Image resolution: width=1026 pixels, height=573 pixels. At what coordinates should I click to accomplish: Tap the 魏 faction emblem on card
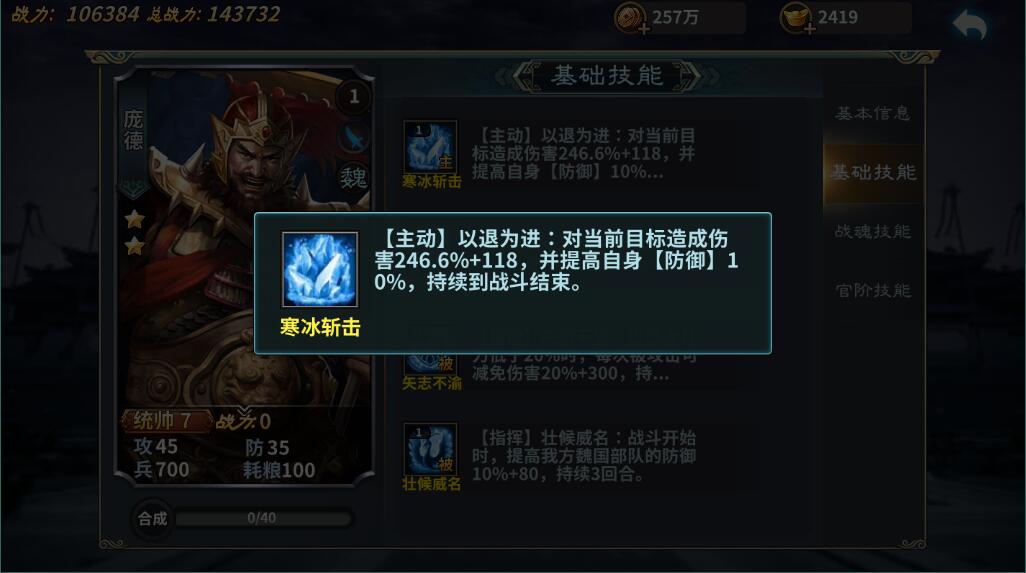(x=353, y=177)
